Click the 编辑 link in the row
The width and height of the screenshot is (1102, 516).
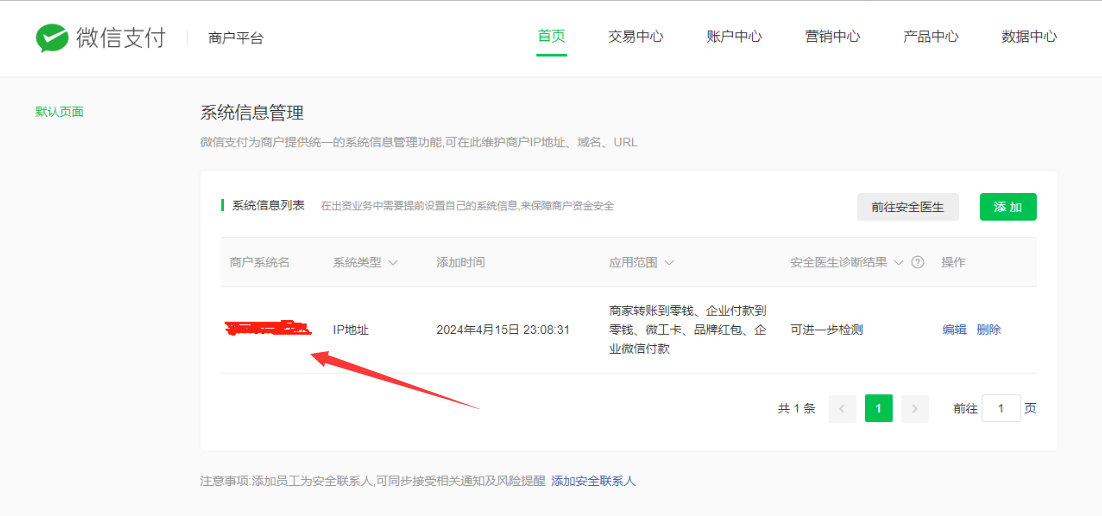(954, 330)
